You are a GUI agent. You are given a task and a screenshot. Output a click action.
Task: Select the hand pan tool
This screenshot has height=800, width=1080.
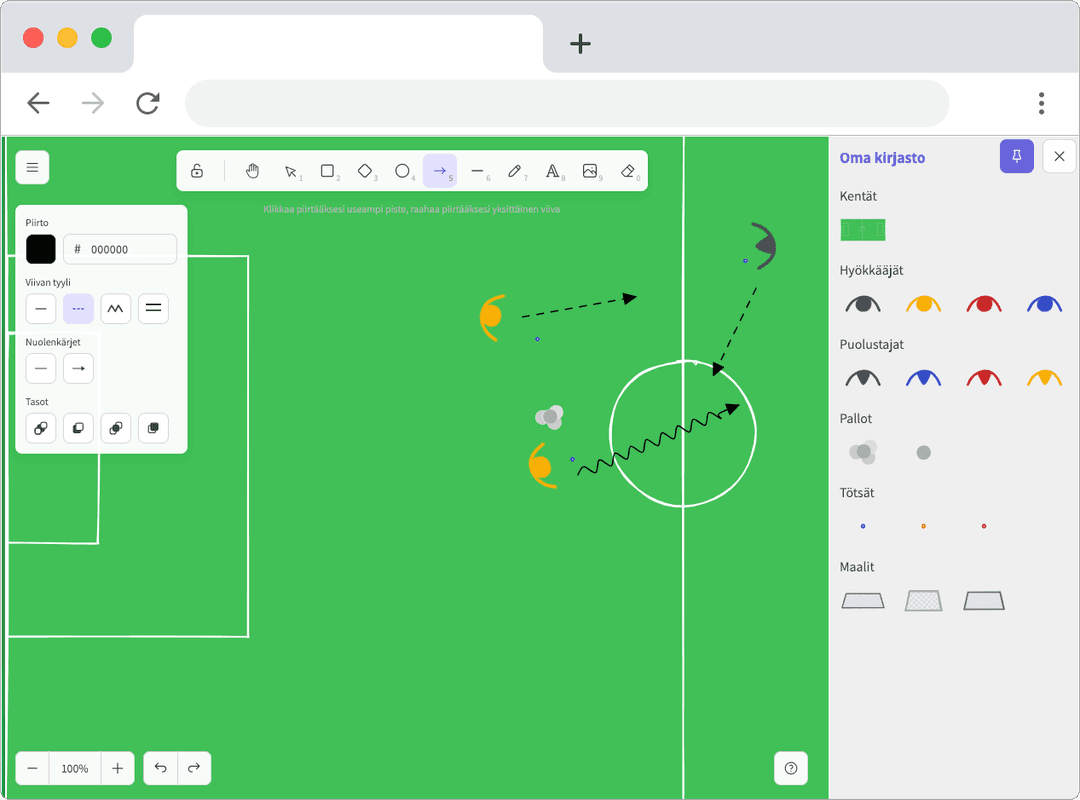[252, 171]
